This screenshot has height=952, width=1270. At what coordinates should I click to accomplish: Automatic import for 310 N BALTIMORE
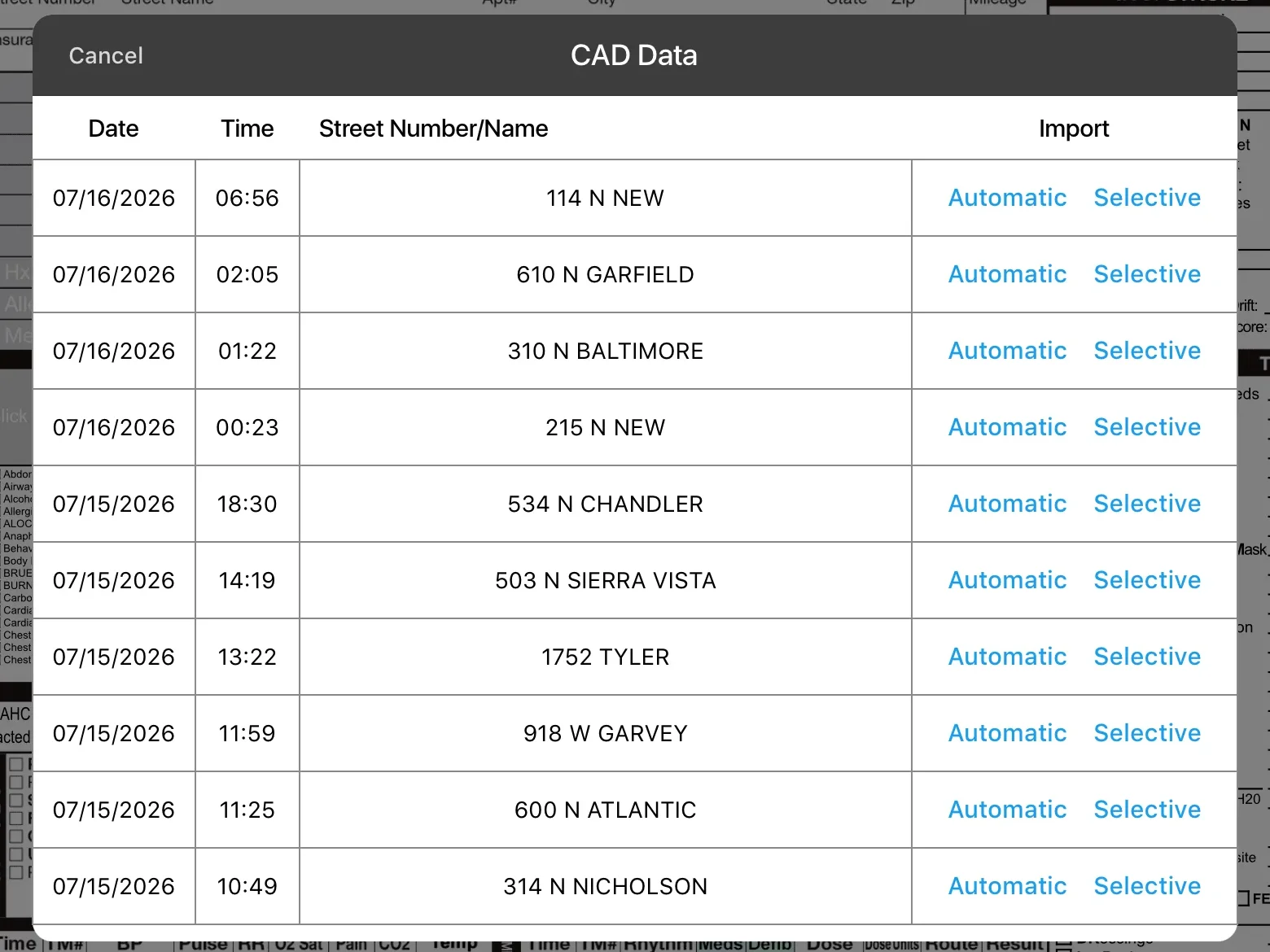tap(1007, 351)
